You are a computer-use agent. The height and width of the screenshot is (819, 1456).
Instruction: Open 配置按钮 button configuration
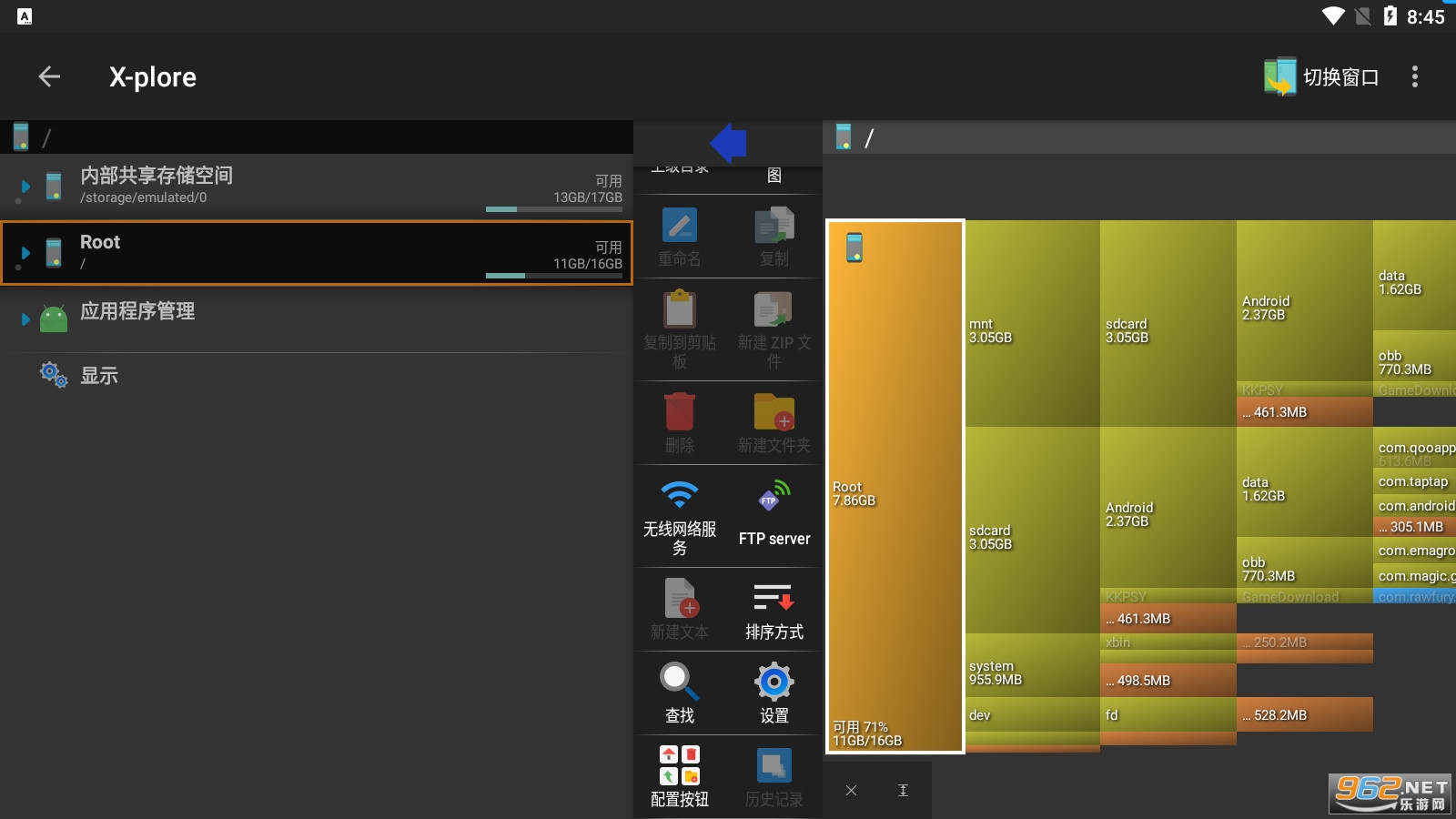coord(680,776)
